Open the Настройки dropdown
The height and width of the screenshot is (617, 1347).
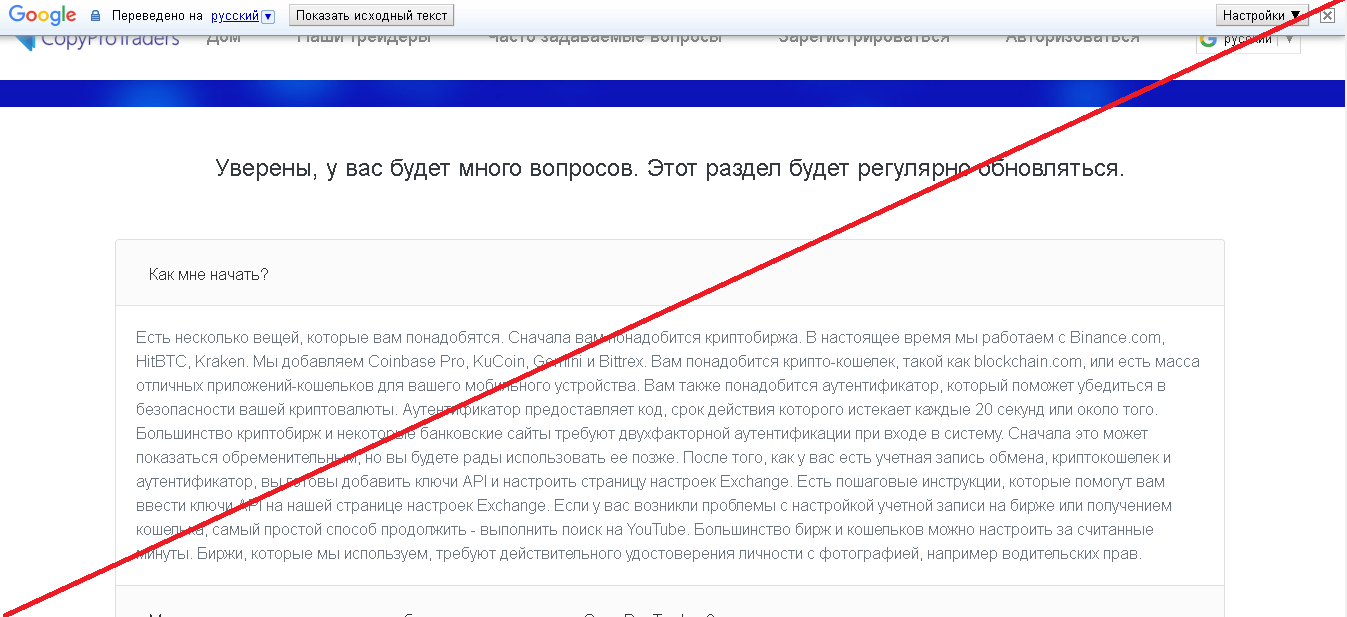1262,15
